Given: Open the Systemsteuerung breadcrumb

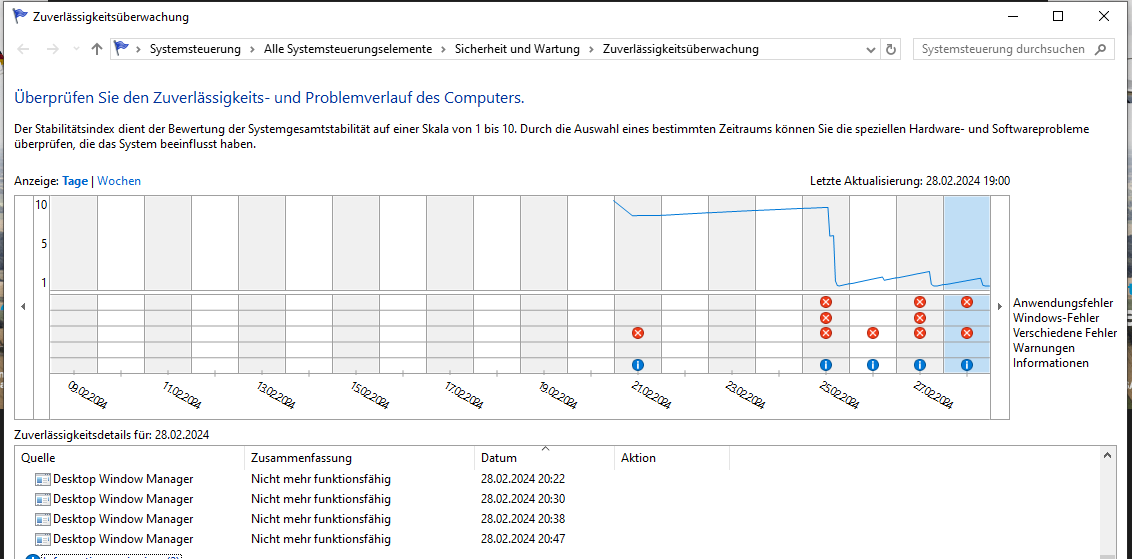Looking at the screenshot, I should (x=195, y=49).
